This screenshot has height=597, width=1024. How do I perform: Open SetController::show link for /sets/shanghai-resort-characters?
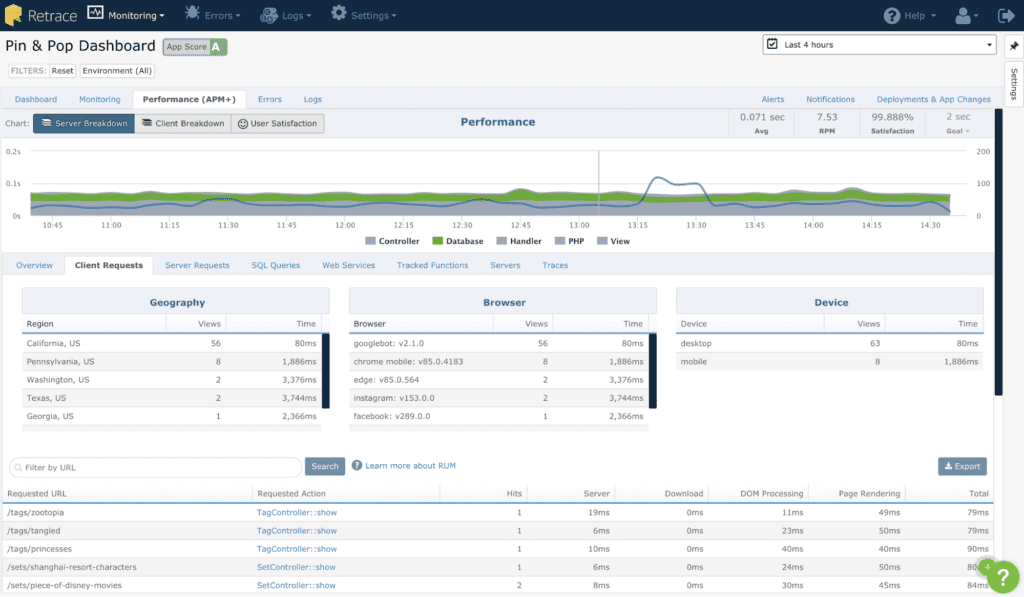tap(296, 568)
